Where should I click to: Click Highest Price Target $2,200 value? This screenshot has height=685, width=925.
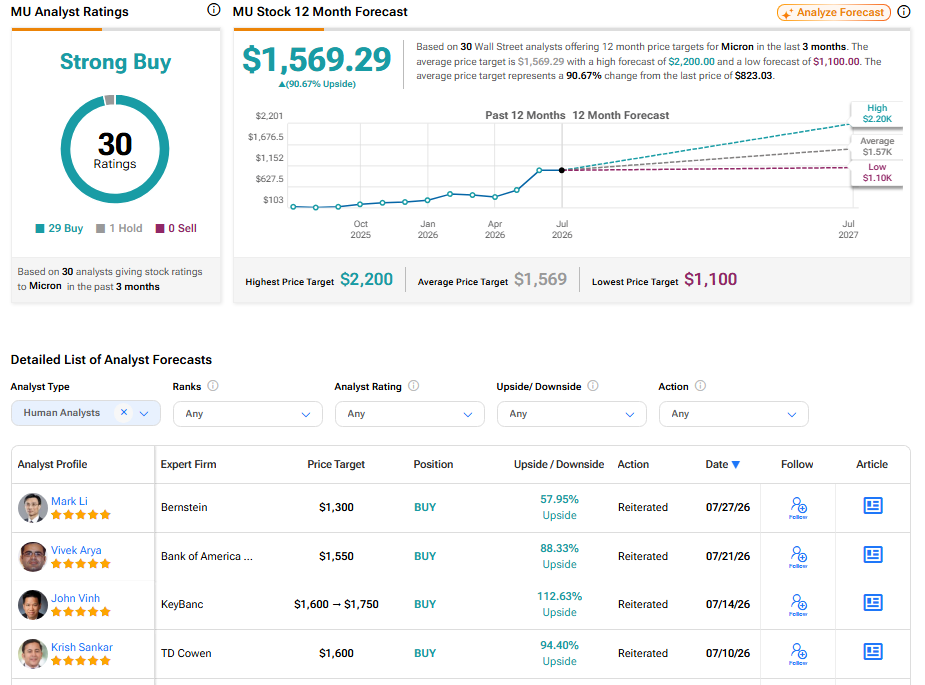[366, 279]
